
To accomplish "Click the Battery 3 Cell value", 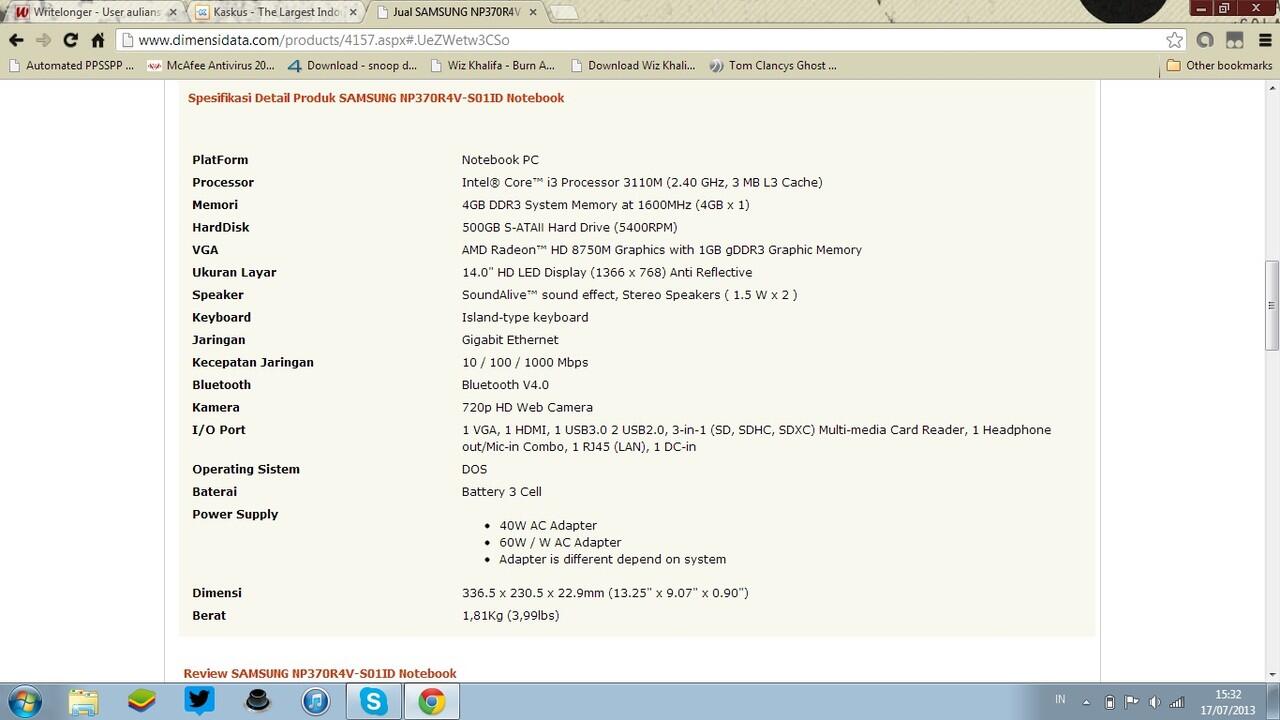I will tap(501, 492).
